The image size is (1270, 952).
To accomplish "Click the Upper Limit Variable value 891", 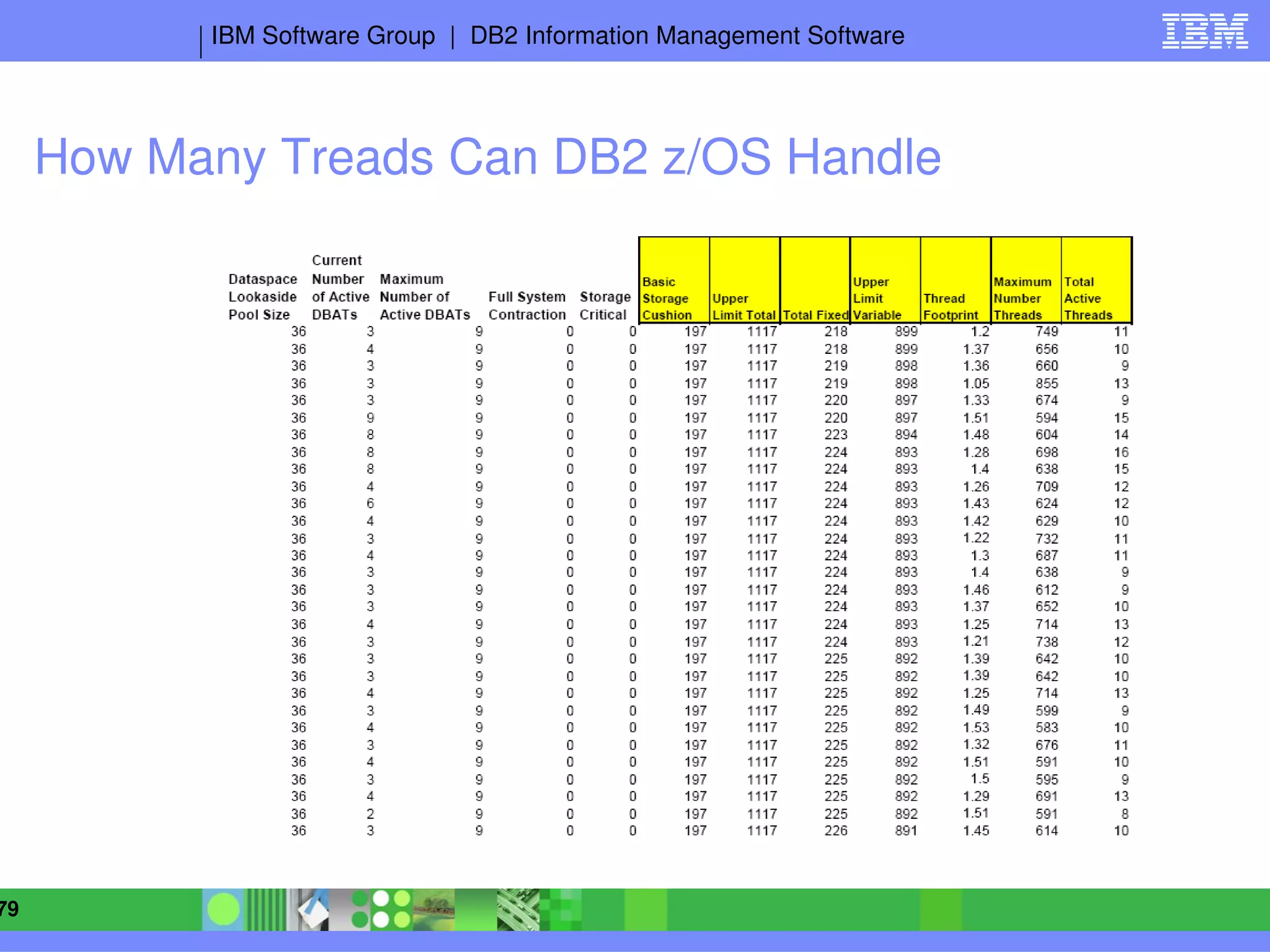I will [x=906, y=831].
